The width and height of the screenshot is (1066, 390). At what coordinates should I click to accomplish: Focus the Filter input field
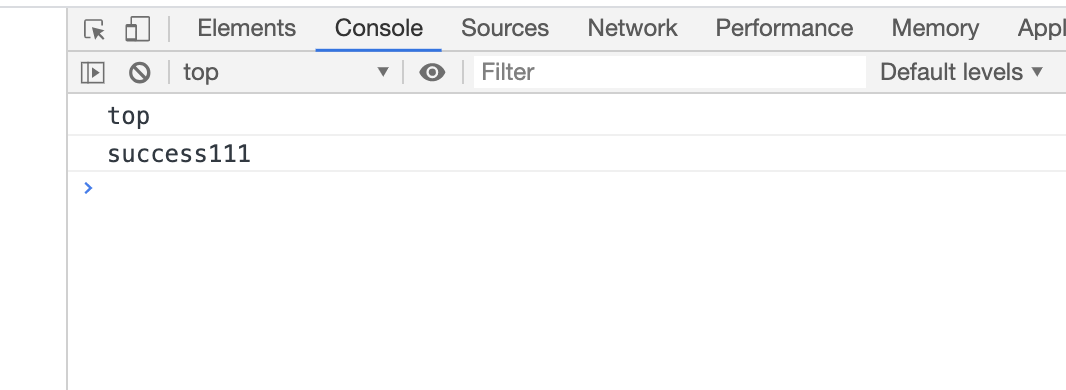coord(670,72)
